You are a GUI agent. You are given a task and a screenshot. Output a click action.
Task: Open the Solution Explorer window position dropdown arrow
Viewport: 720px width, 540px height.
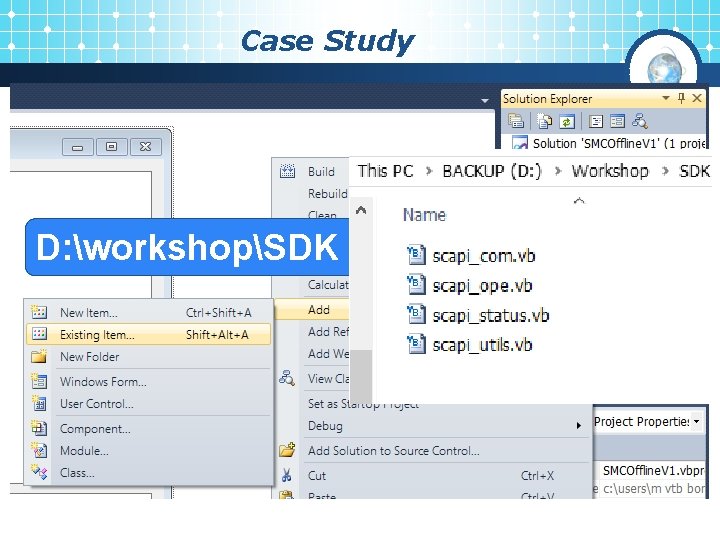(666, 98)
